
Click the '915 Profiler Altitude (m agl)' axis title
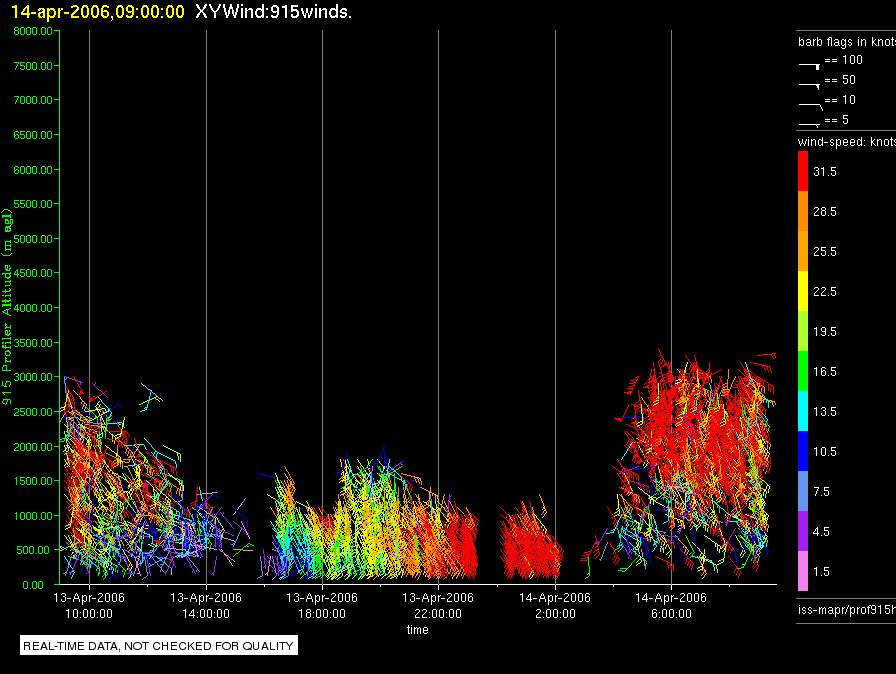(7, 307)
